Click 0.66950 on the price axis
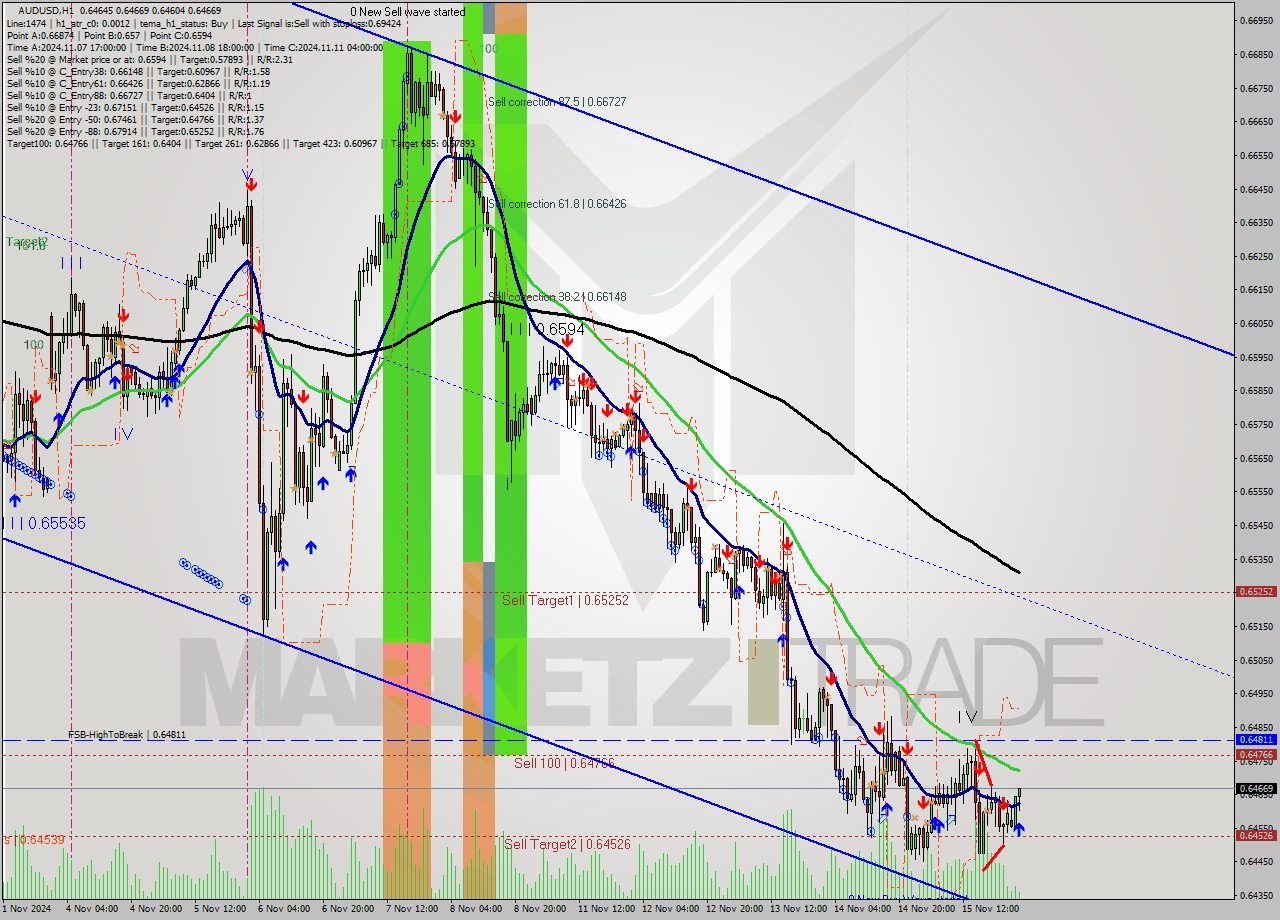1280x920 pixels. [x=1256, y=20]
